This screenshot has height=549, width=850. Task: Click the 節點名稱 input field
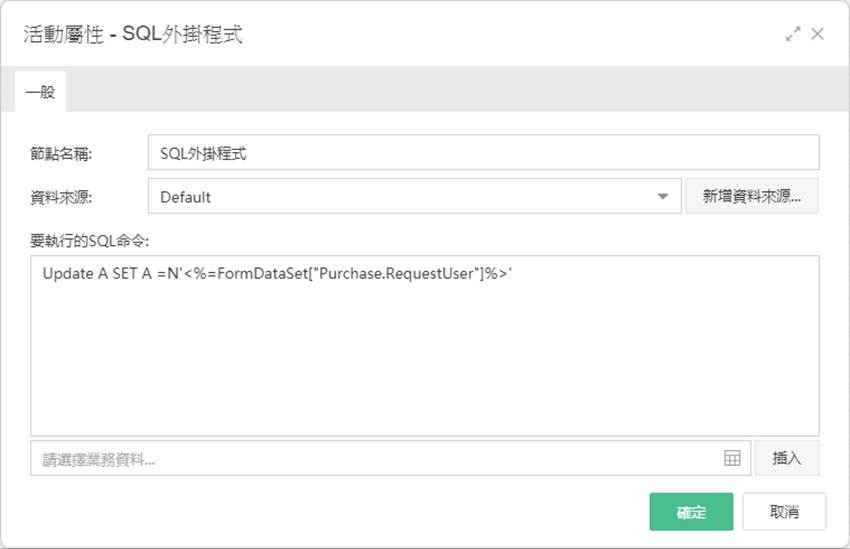pyautogui.click(x=483, y=152)
